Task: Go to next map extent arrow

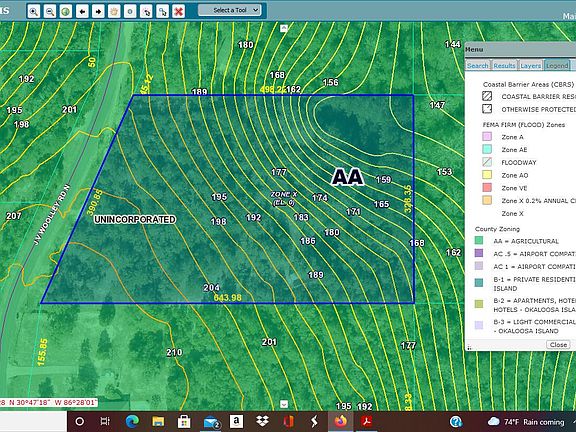Action: tap(98, 11)
